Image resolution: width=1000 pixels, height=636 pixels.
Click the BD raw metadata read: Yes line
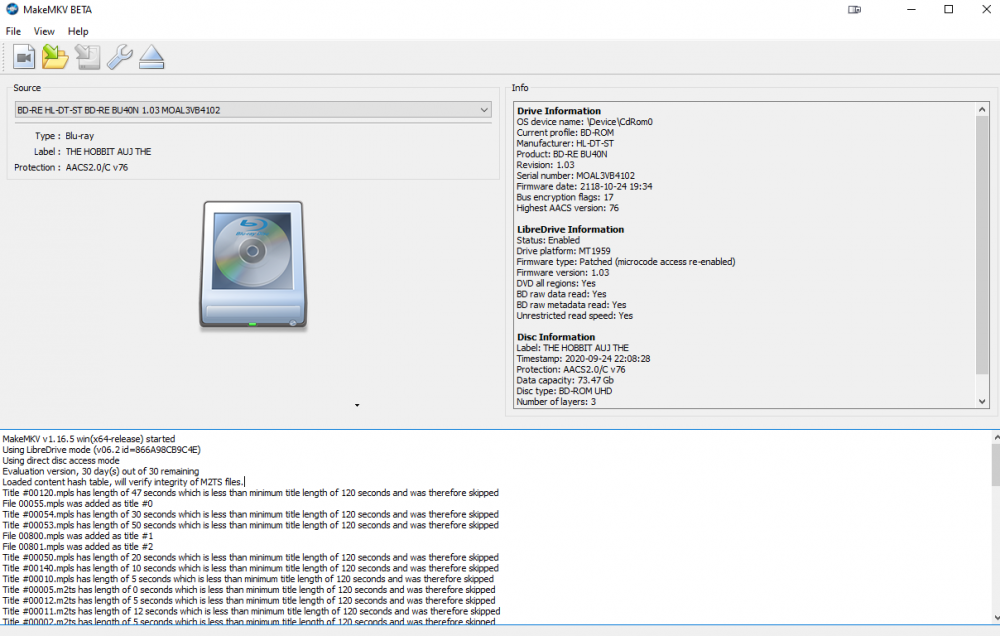[571, 306]
